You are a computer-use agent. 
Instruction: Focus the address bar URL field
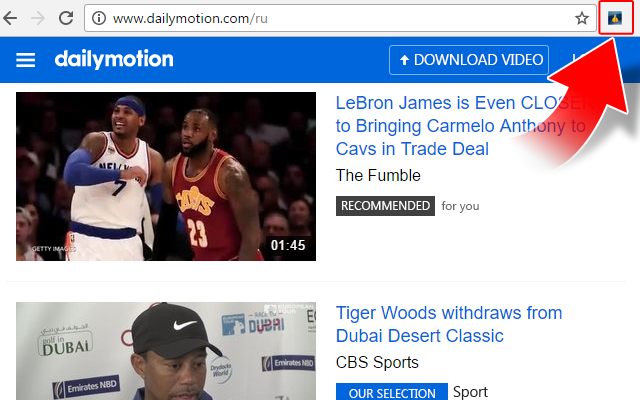(x=339, y=18)
